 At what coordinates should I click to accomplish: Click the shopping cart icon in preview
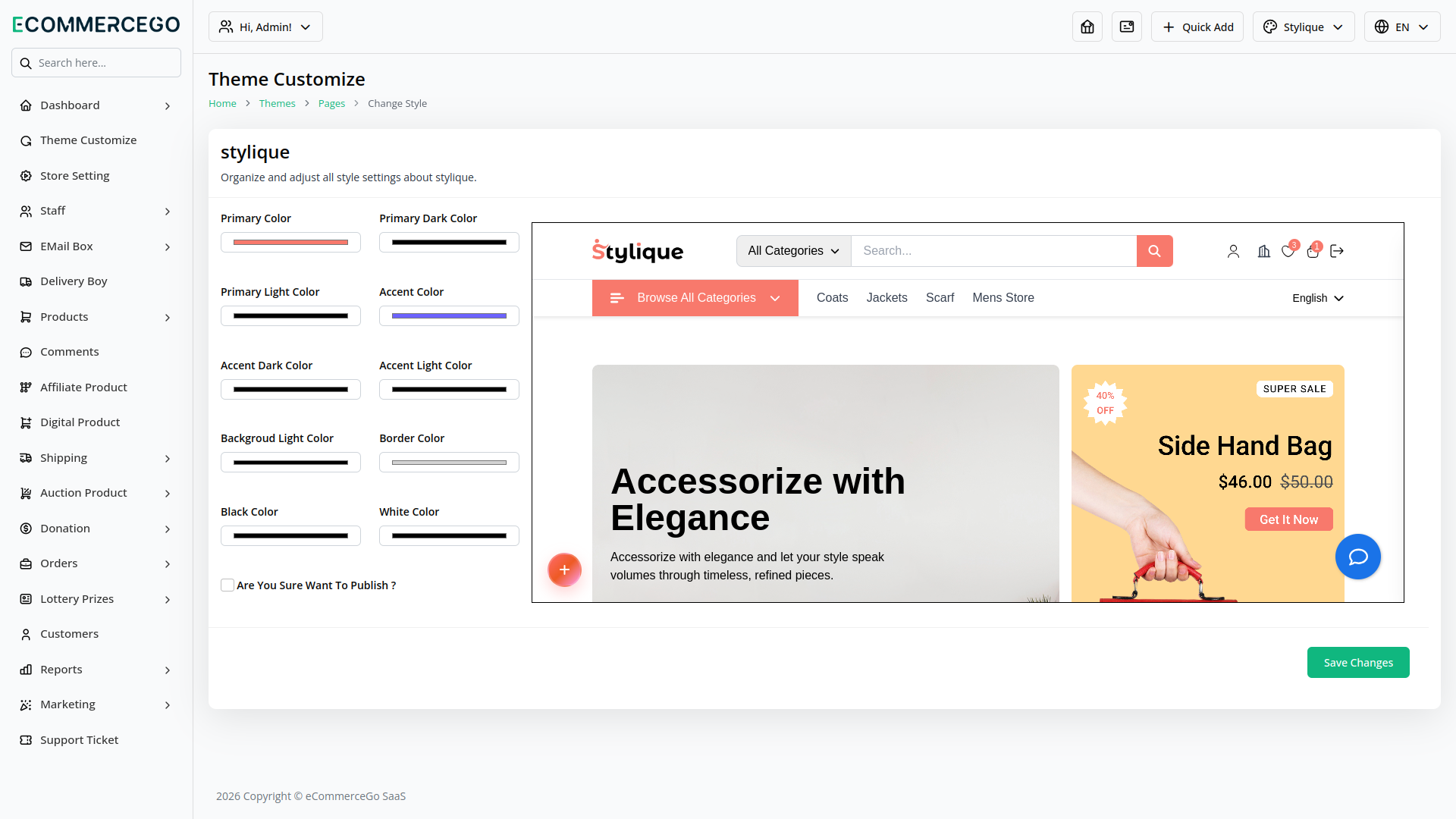(1313, 251)
